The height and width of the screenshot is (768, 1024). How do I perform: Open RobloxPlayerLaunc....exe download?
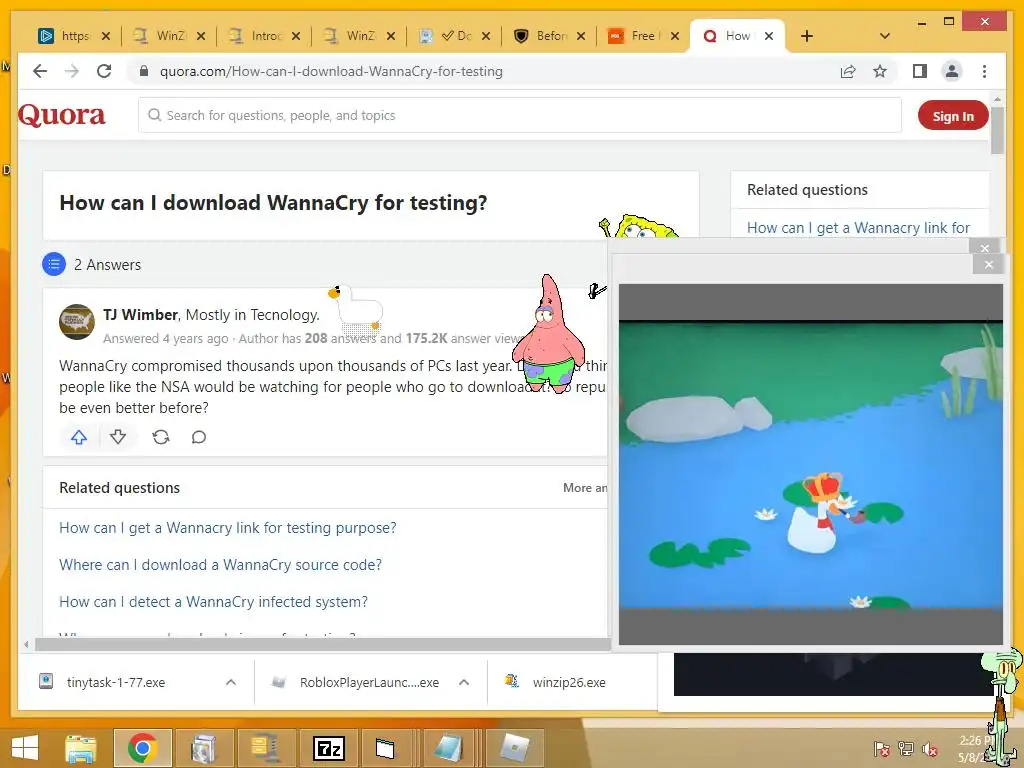tap(369, 682)
